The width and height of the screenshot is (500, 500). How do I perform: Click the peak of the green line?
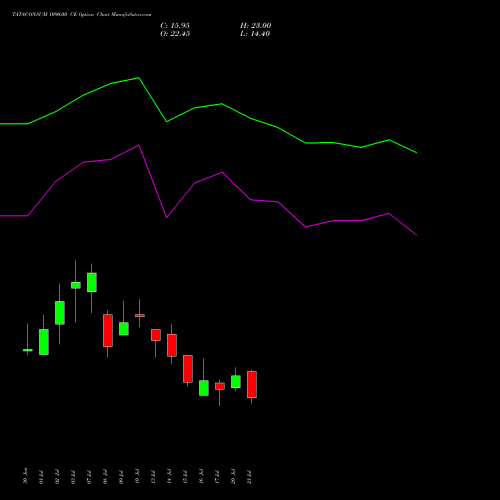(139, 78)
